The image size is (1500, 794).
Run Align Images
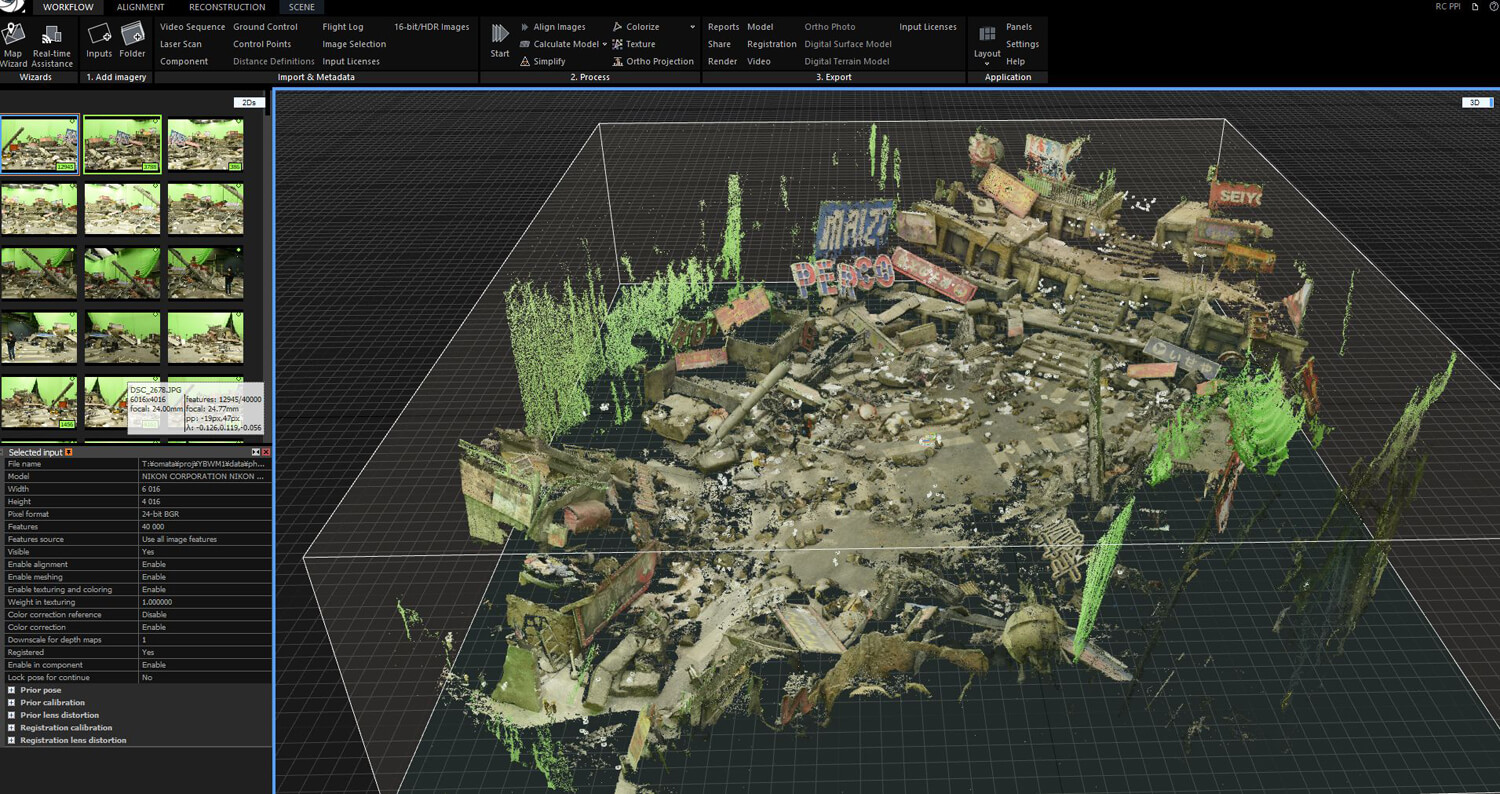[558, 27]
